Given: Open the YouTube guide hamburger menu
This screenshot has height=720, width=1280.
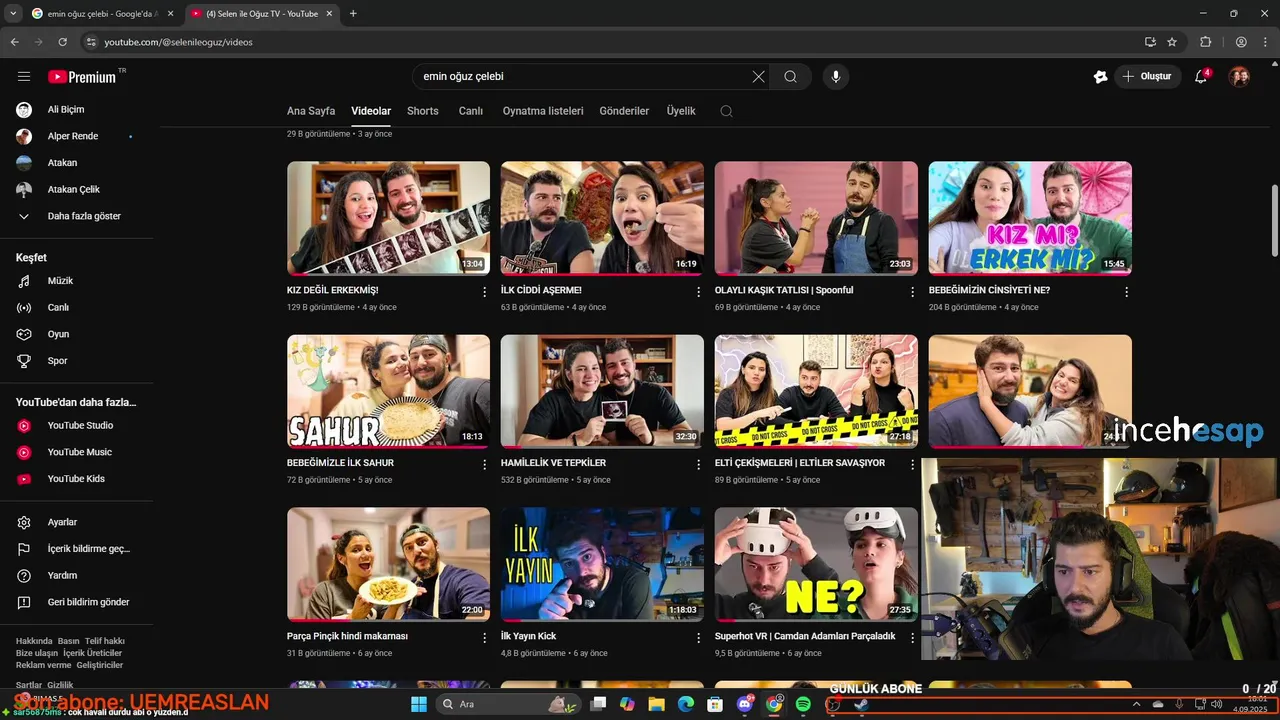Looking at the screenshot, I should (24, 77).
